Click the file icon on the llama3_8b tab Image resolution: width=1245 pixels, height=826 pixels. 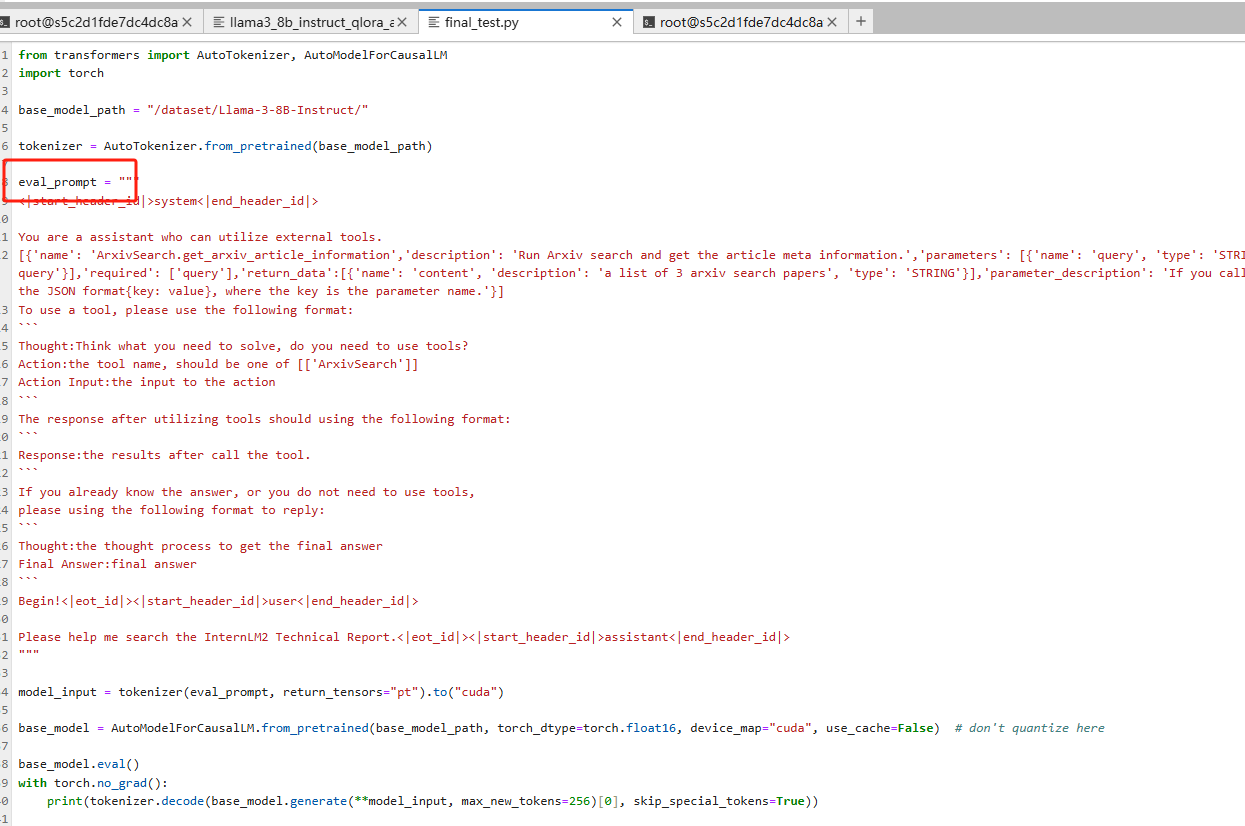[x=218, y=22]
